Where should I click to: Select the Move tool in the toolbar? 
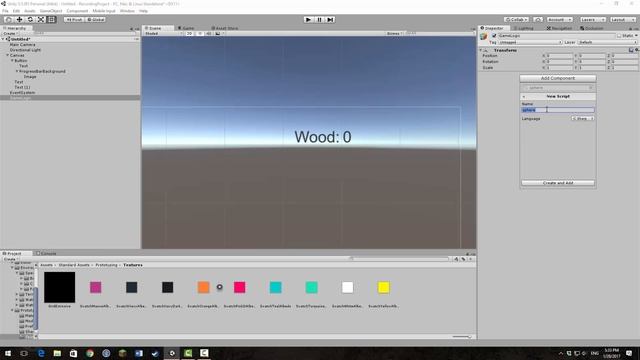click(x=19, y=20)
